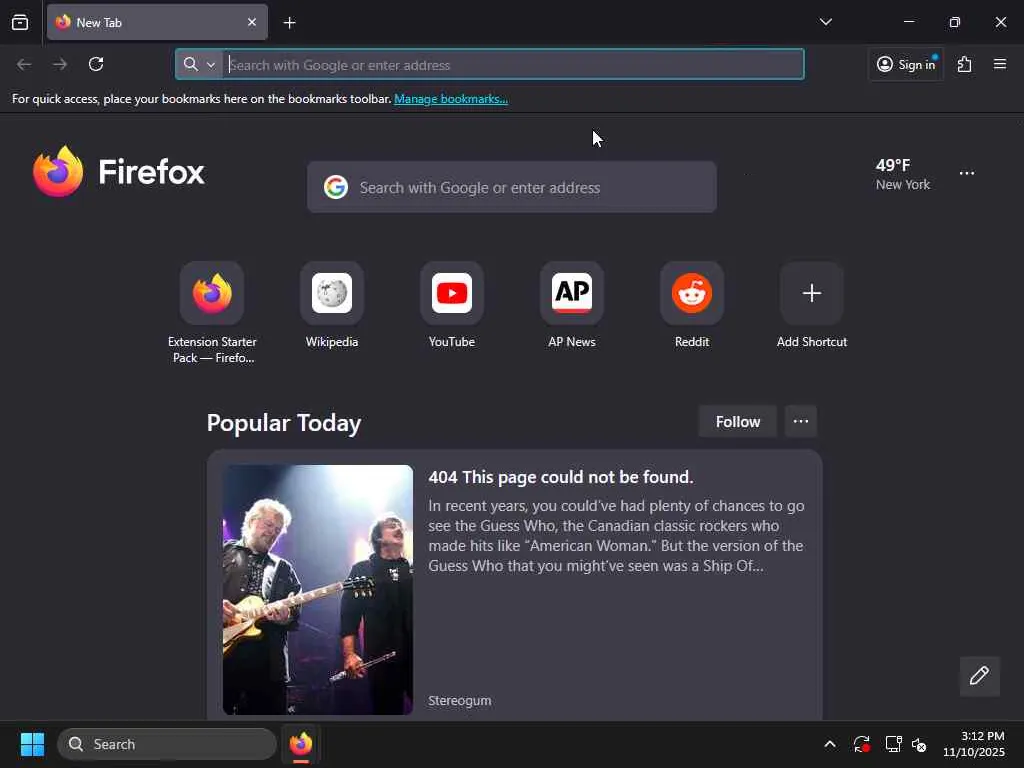Expand the list all tabs chevron

coord(825,22)
